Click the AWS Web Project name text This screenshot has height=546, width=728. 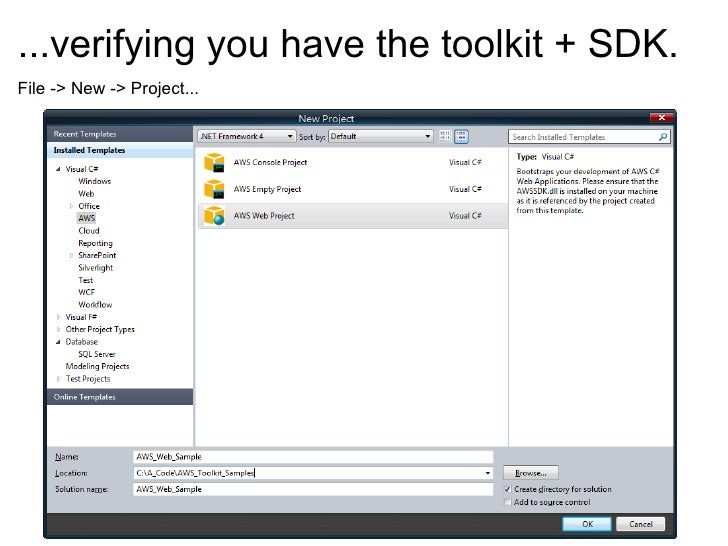pyautogui.click(x=264, y=216)
